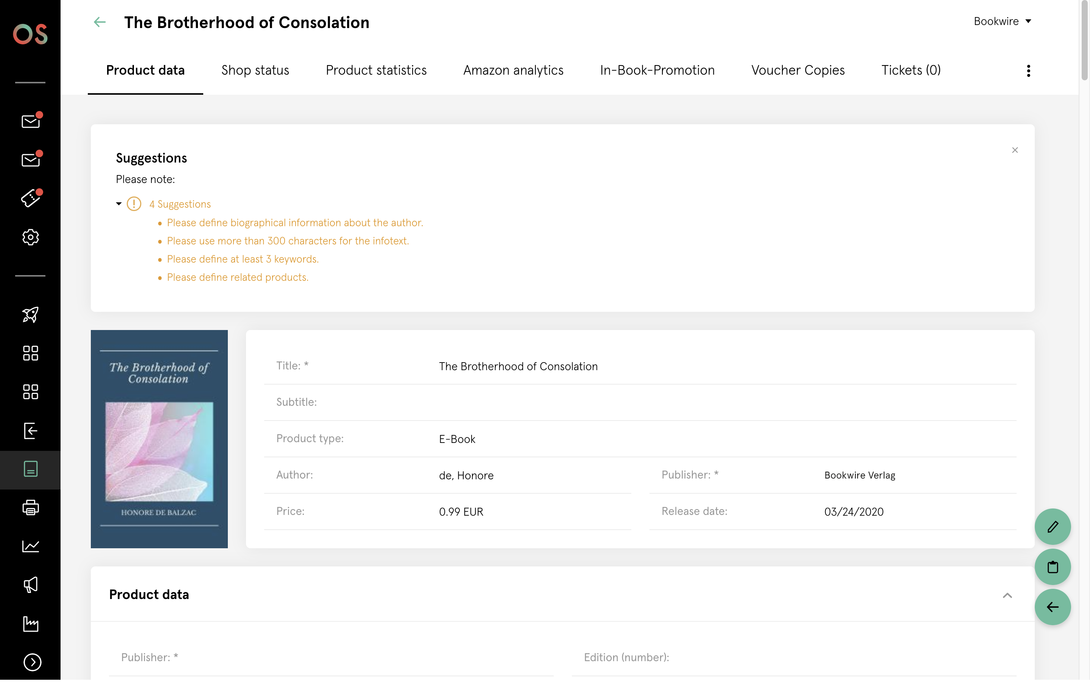
Task: Click the OS logo in the sidebar
Action: pos(31,33)
